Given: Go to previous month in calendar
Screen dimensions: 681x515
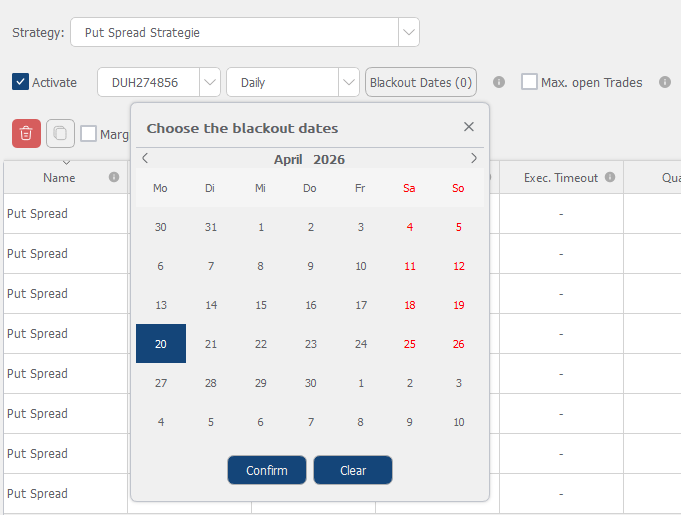Looking at the screenshot, I should [145, 158].
